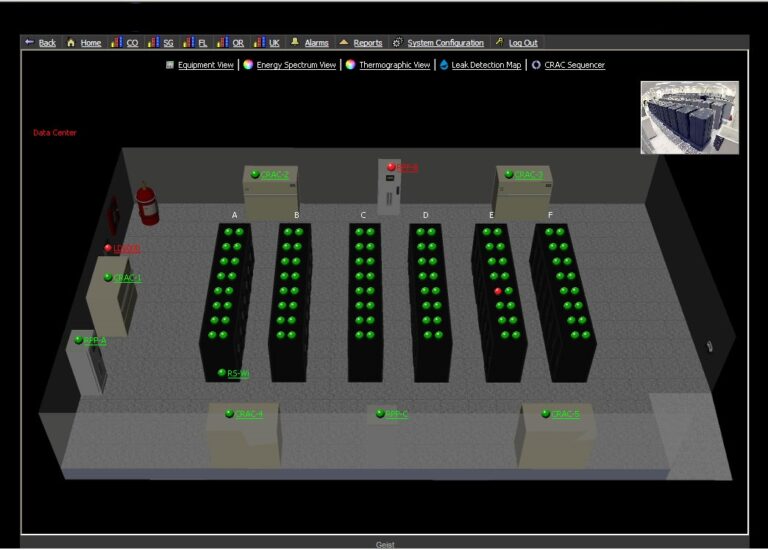Click the CRAC-5 green status indicator
768x550 pixels.
point(546,413)
